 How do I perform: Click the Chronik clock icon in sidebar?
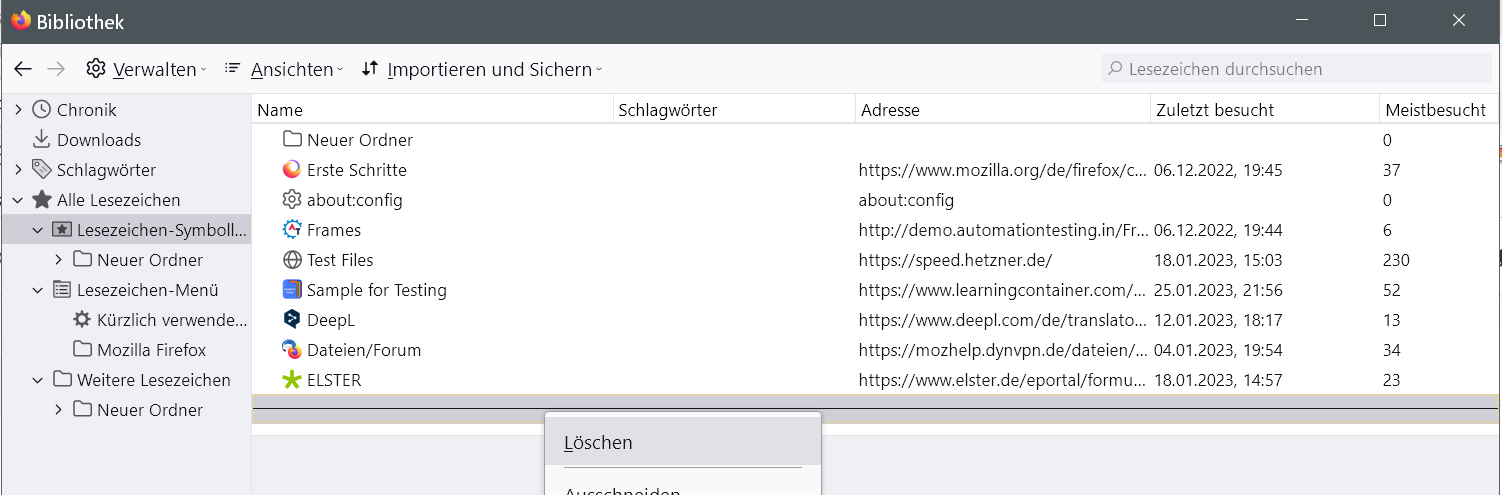pyautogui.click(x=42, y=110)
